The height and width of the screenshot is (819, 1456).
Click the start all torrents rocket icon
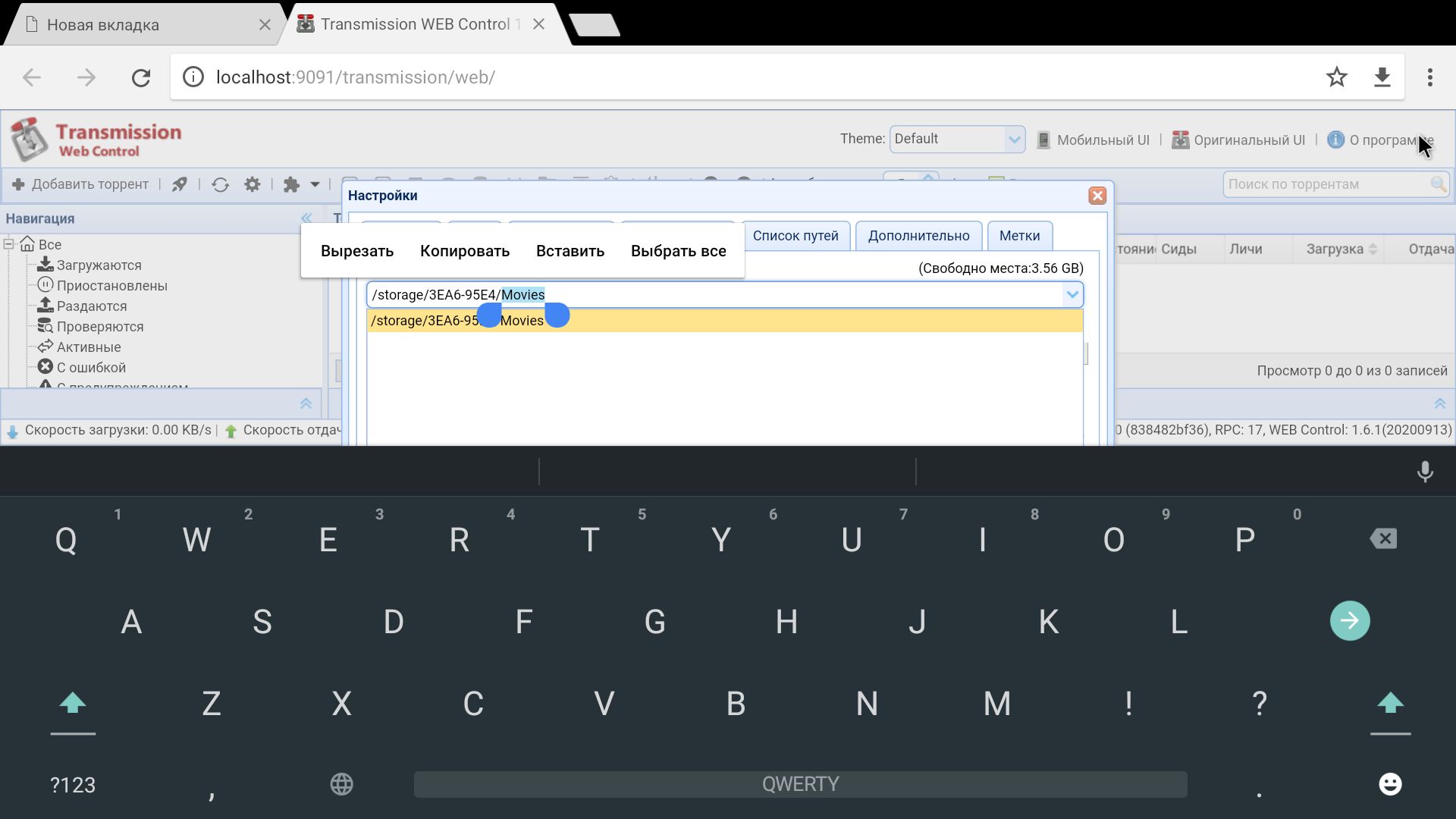pos(179,184)
